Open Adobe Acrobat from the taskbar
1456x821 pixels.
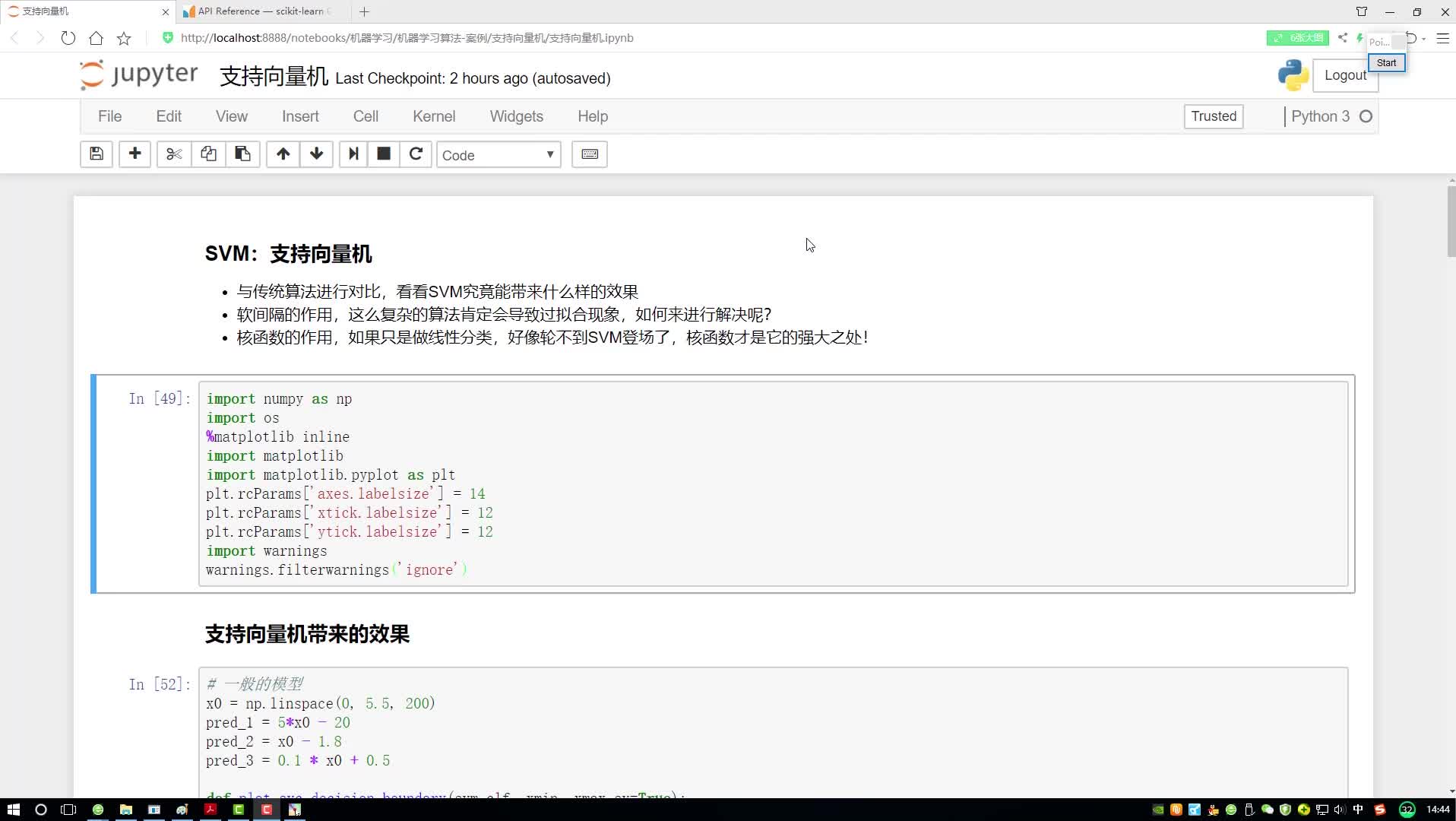210,810
